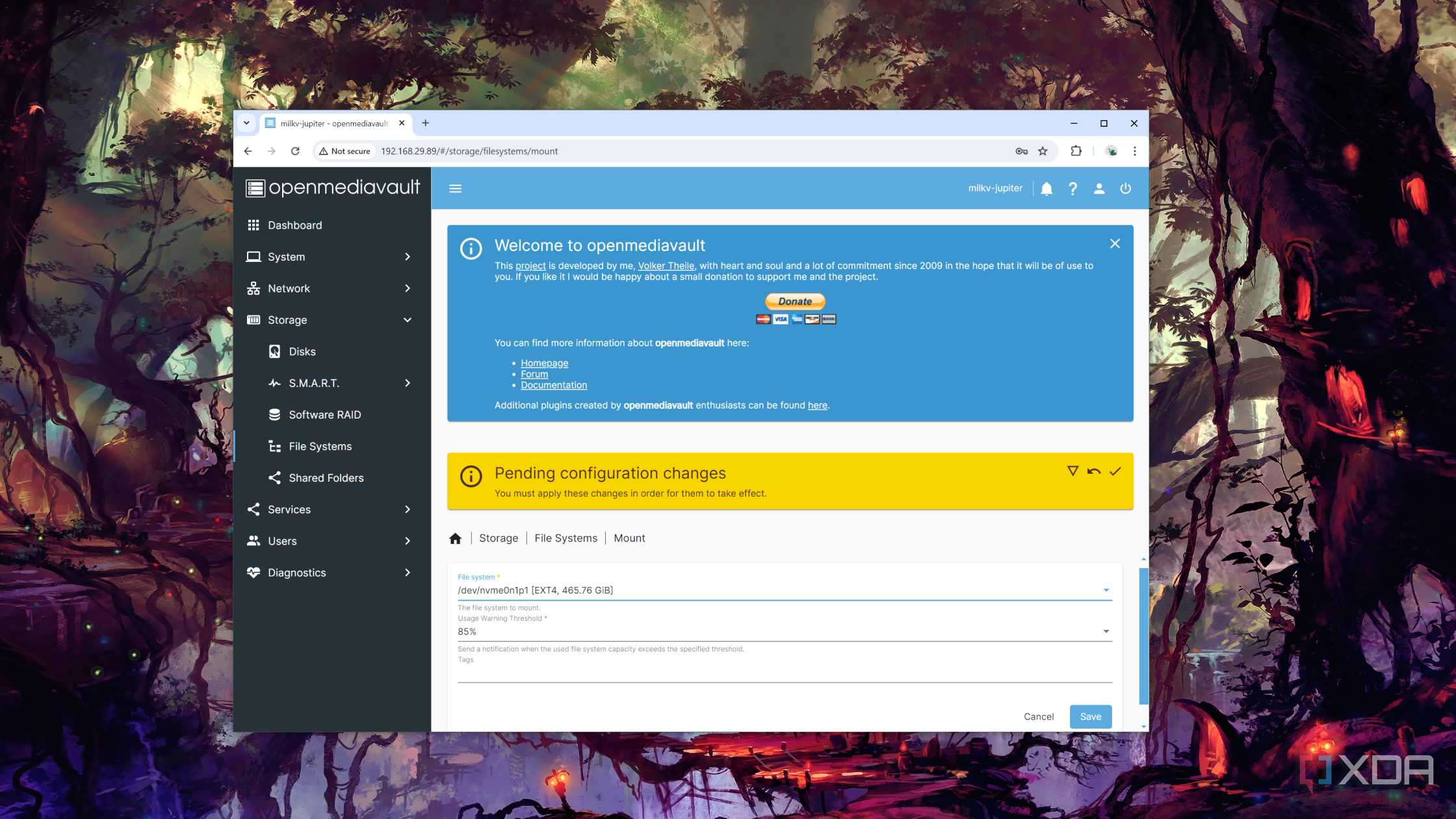Go to home via breadcrumb house icon

455,538
